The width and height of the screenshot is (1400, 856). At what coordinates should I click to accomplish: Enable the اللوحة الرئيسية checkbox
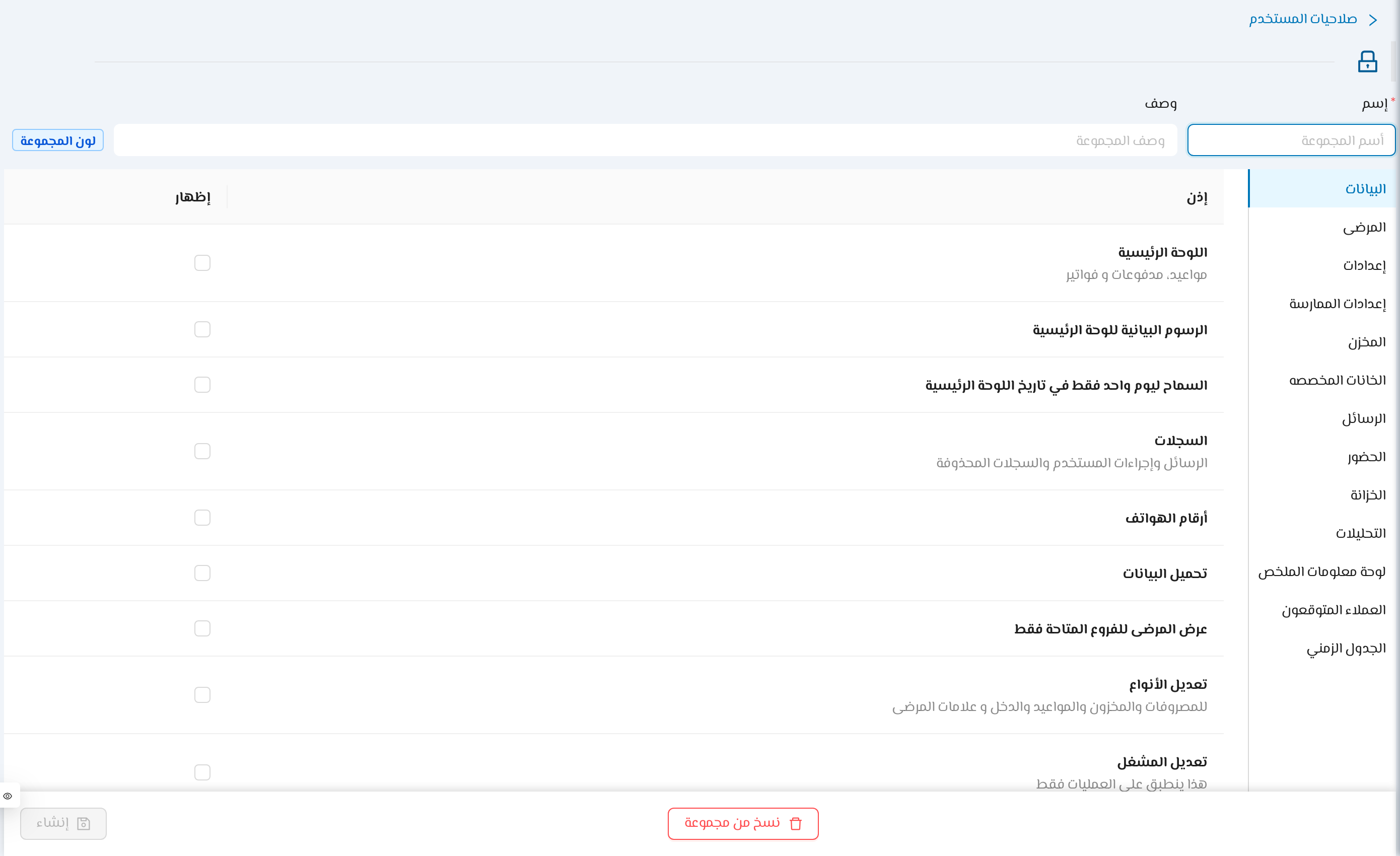pyautogui.click(x=202, y=263)
